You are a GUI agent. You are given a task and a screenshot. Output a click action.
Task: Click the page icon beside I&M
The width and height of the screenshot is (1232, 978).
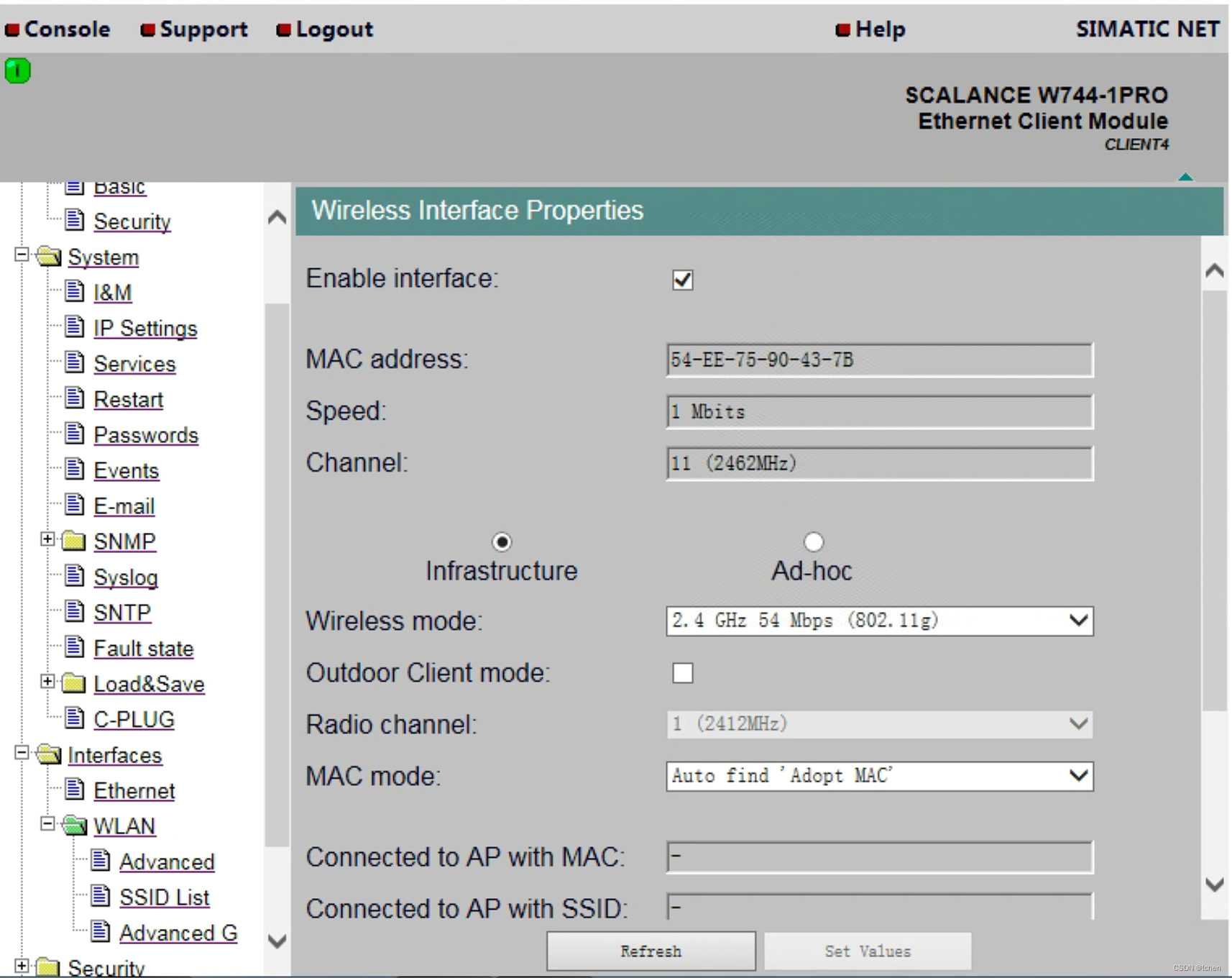tap(75, 291)
